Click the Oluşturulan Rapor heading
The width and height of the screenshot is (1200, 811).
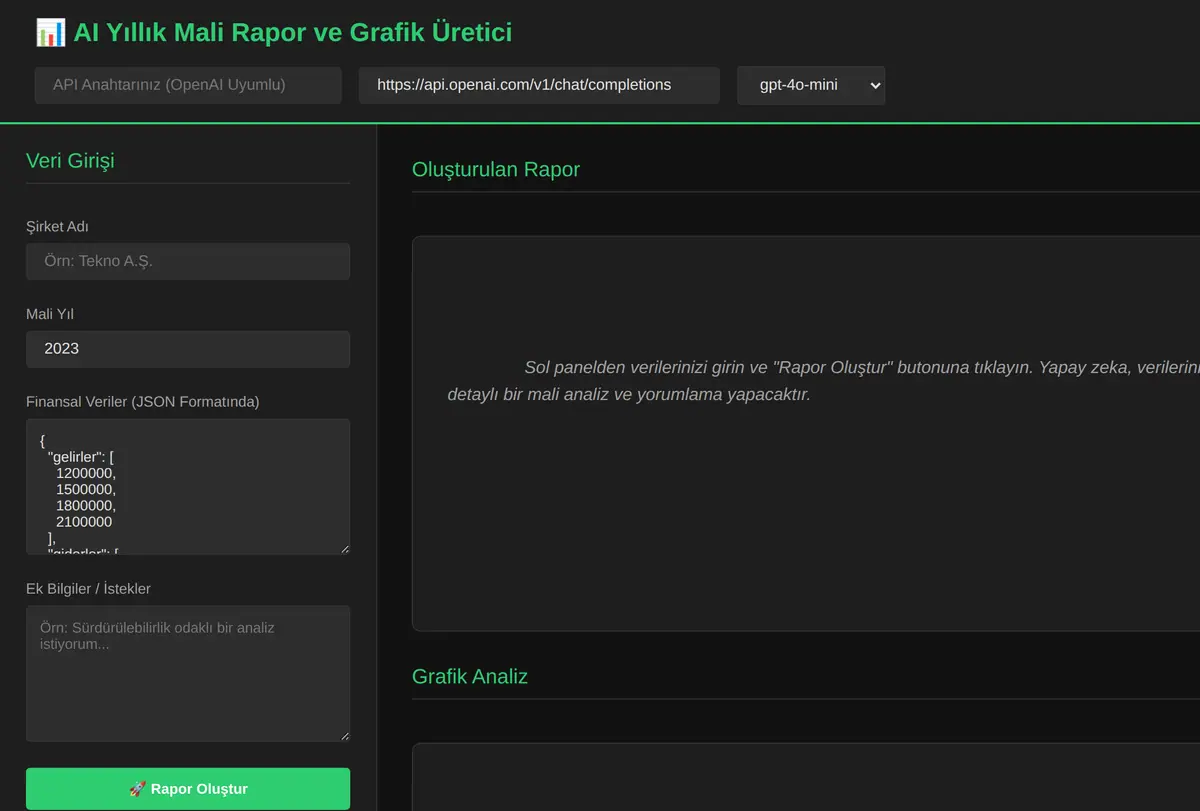tap(496, 169)
